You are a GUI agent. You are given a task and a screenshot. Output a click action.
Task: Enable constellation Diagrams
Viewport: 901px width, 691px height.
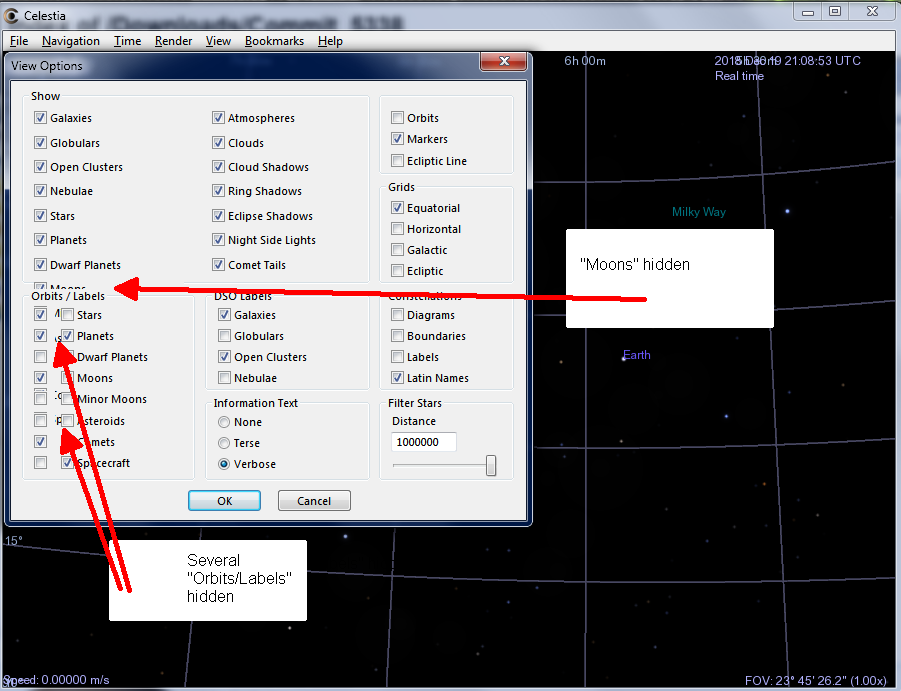pyautogui.click(x=397, y=315)
